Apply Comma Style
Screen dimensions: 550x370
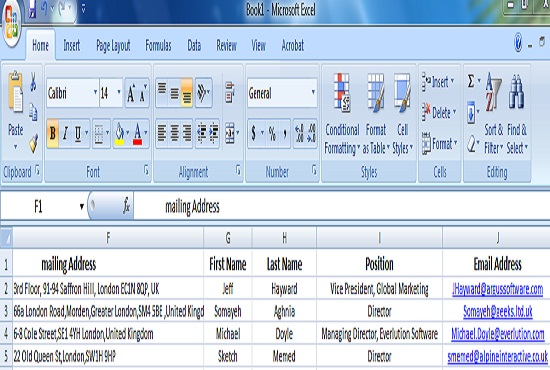tap(285, 133)
